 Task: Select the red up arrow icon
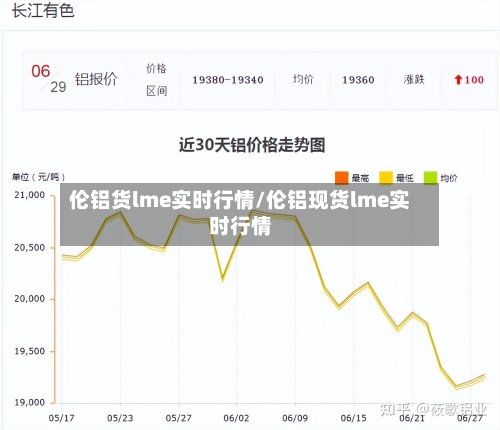(458, 80)
